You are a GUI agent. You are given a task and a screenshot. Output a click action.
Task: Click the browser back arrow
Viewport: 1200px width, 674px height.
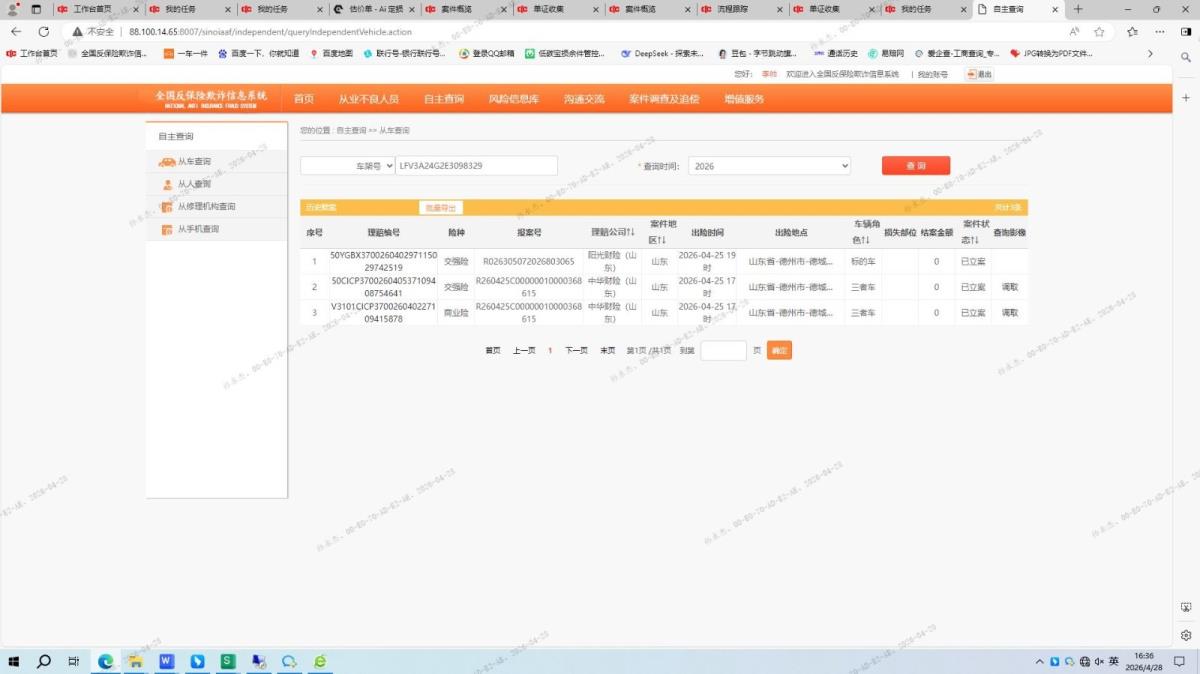click(x=16, y=31)
